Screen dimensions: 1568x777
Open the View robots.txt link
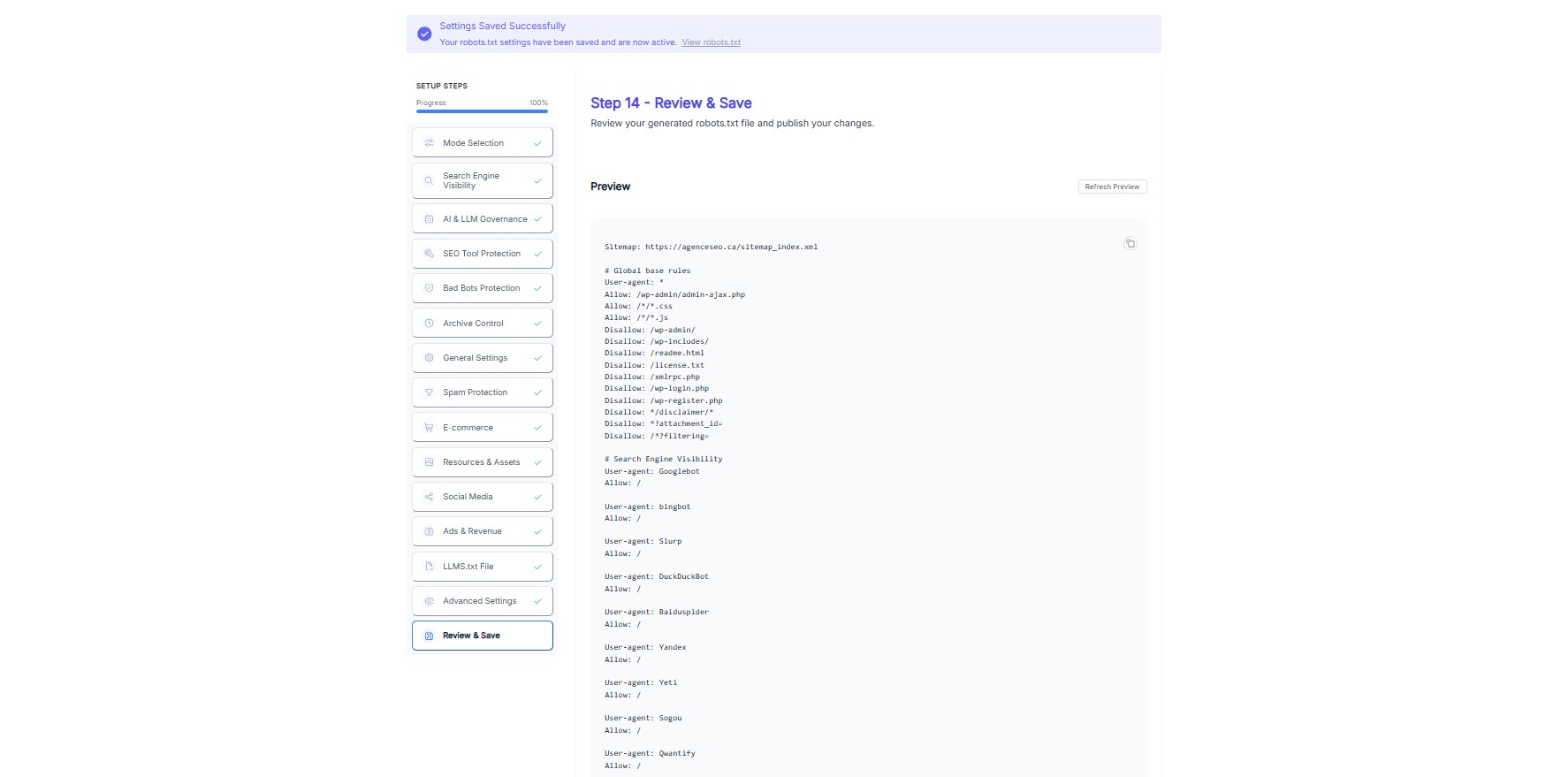(x=711, y=42)
